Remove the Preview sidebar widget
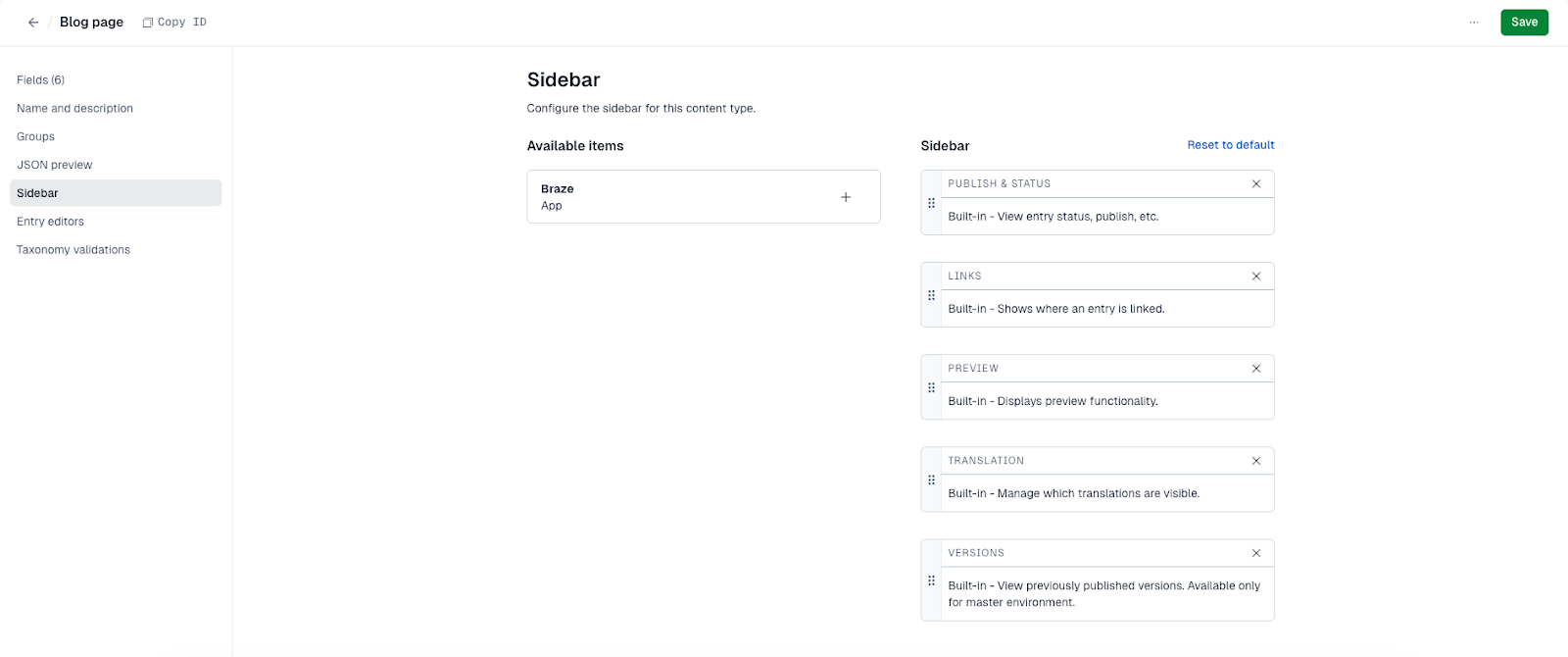 [1256, 369]
